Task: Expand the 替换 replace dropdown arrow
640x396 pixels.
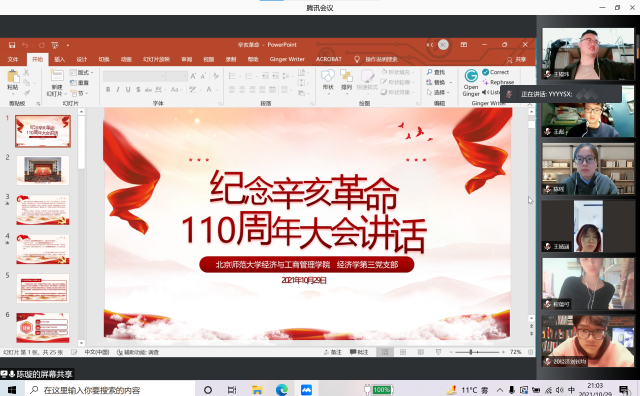Action: pyautogui.click(x=451, y=82)
